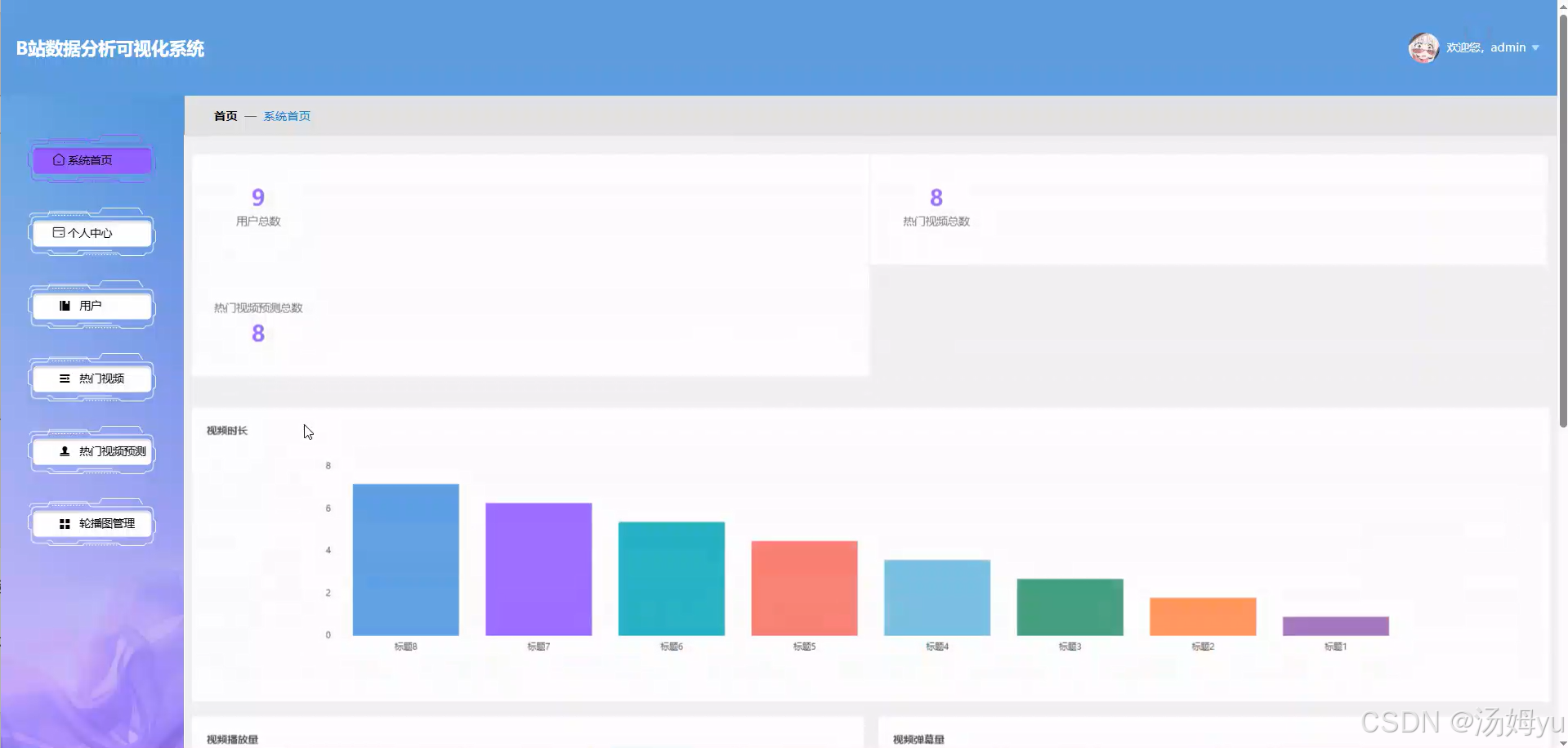This screenshot has width=1568, height=748.
Task: Click the home icon beside 系统首页
Action: [x=59, y=160]
